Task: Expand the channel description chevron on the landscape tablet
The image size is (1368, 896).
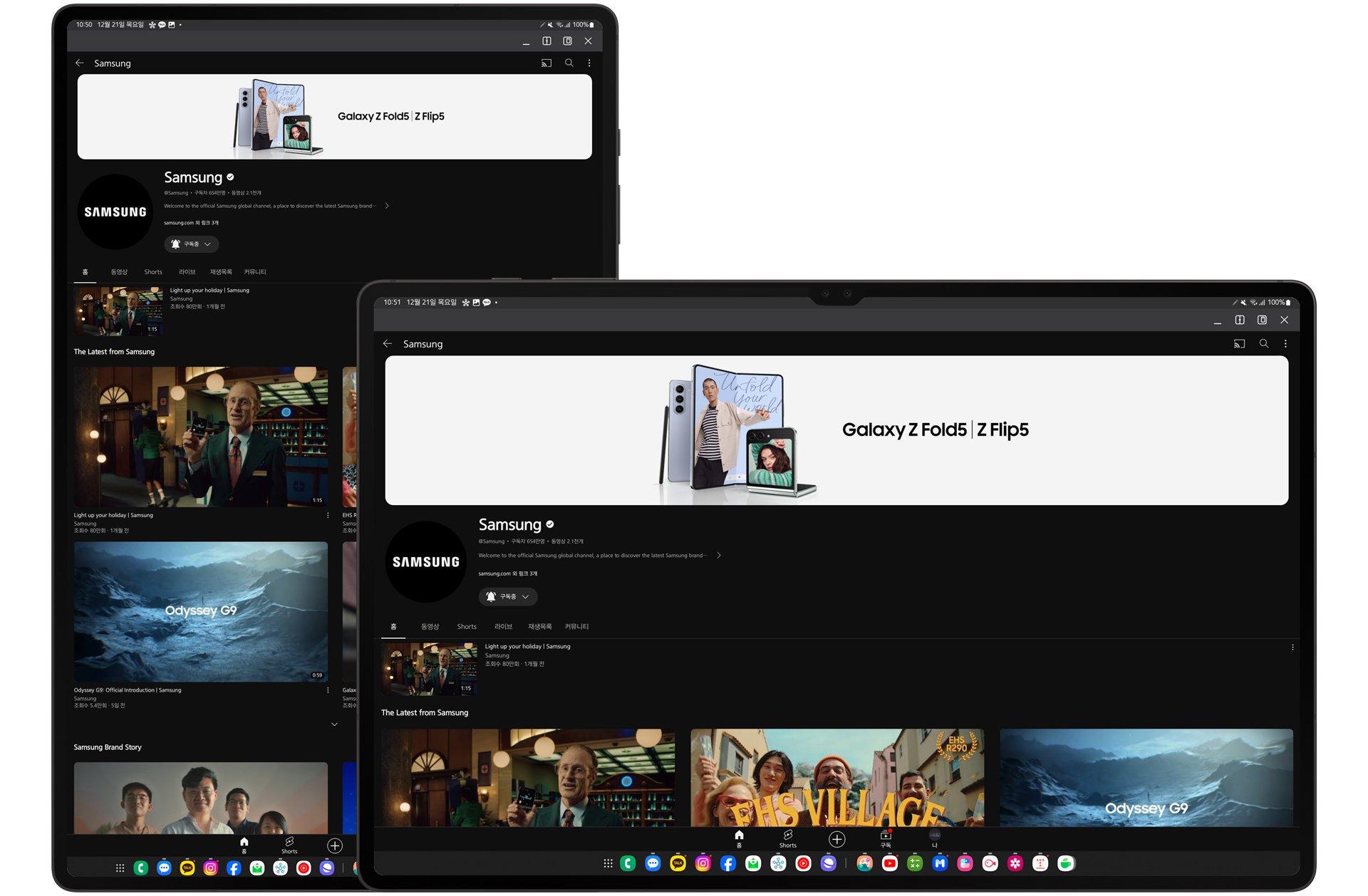Action: point(719,556)
